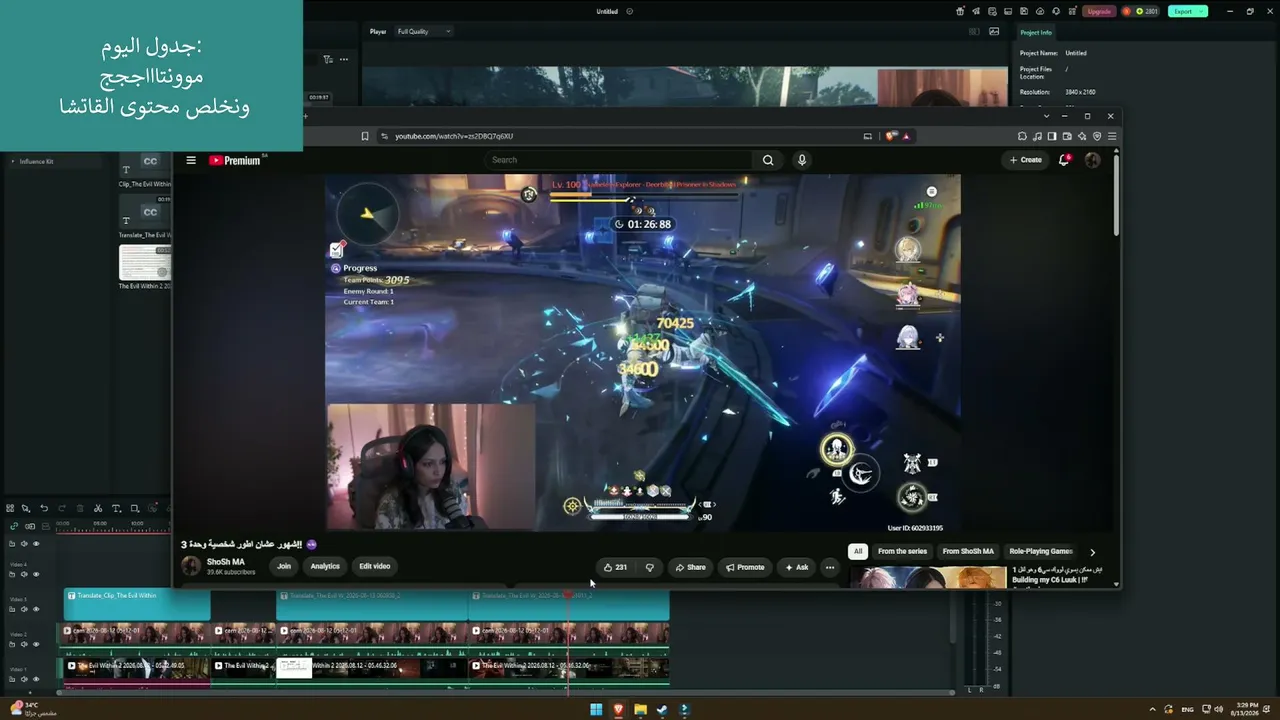Click the Join button under the video
1280x720 pixels.
[x=284, y=566]
